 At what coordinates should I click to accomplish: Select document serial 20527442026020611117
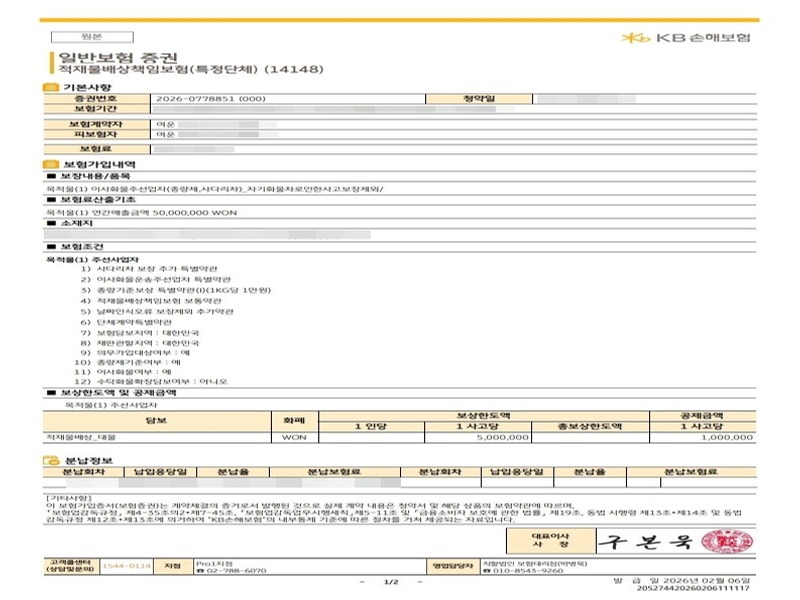pos(693,588)
